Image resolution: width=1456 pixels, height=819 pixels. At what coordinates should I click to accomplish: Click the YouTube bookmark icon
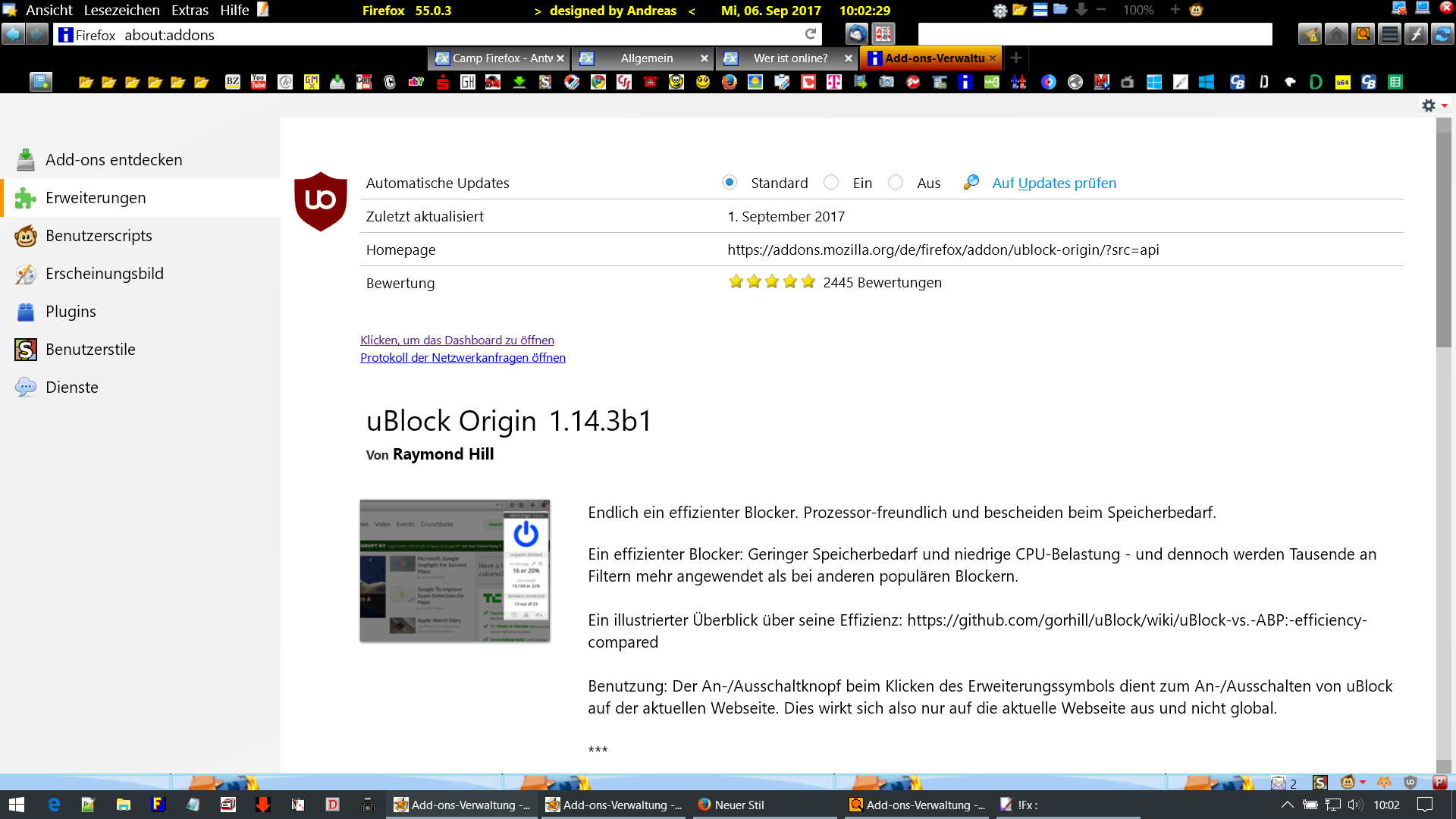259,82
